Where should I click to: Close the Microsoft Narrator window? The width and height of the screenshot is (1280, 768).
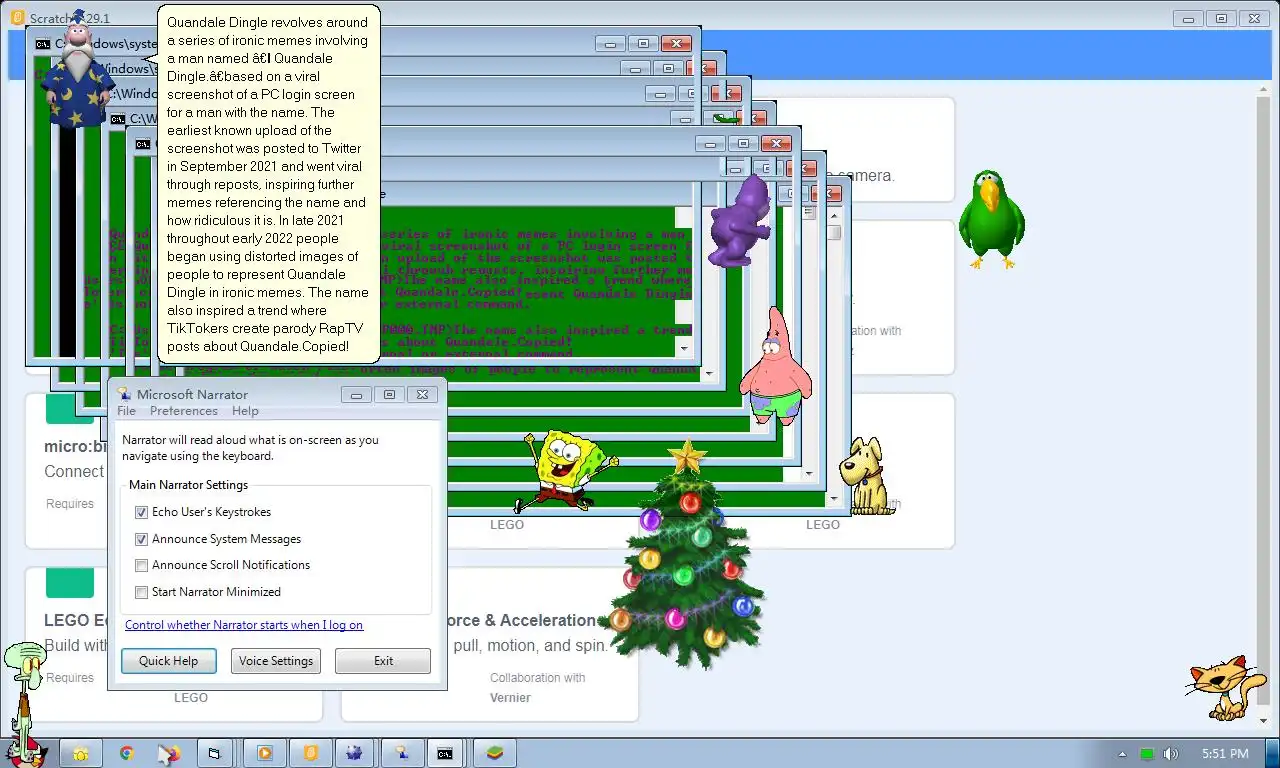pyautogui.click(x=423, y=395)
